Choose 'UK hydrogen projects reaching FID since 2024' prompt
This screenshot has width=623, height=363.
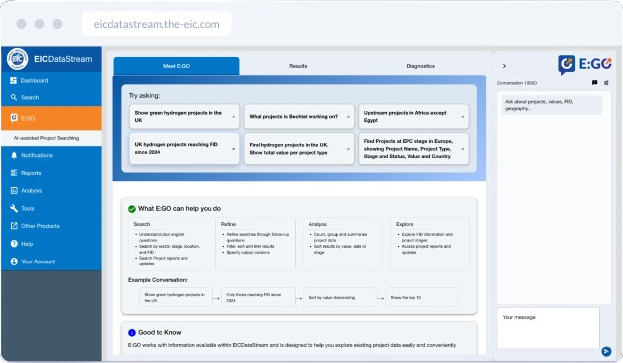coord(184,148)
